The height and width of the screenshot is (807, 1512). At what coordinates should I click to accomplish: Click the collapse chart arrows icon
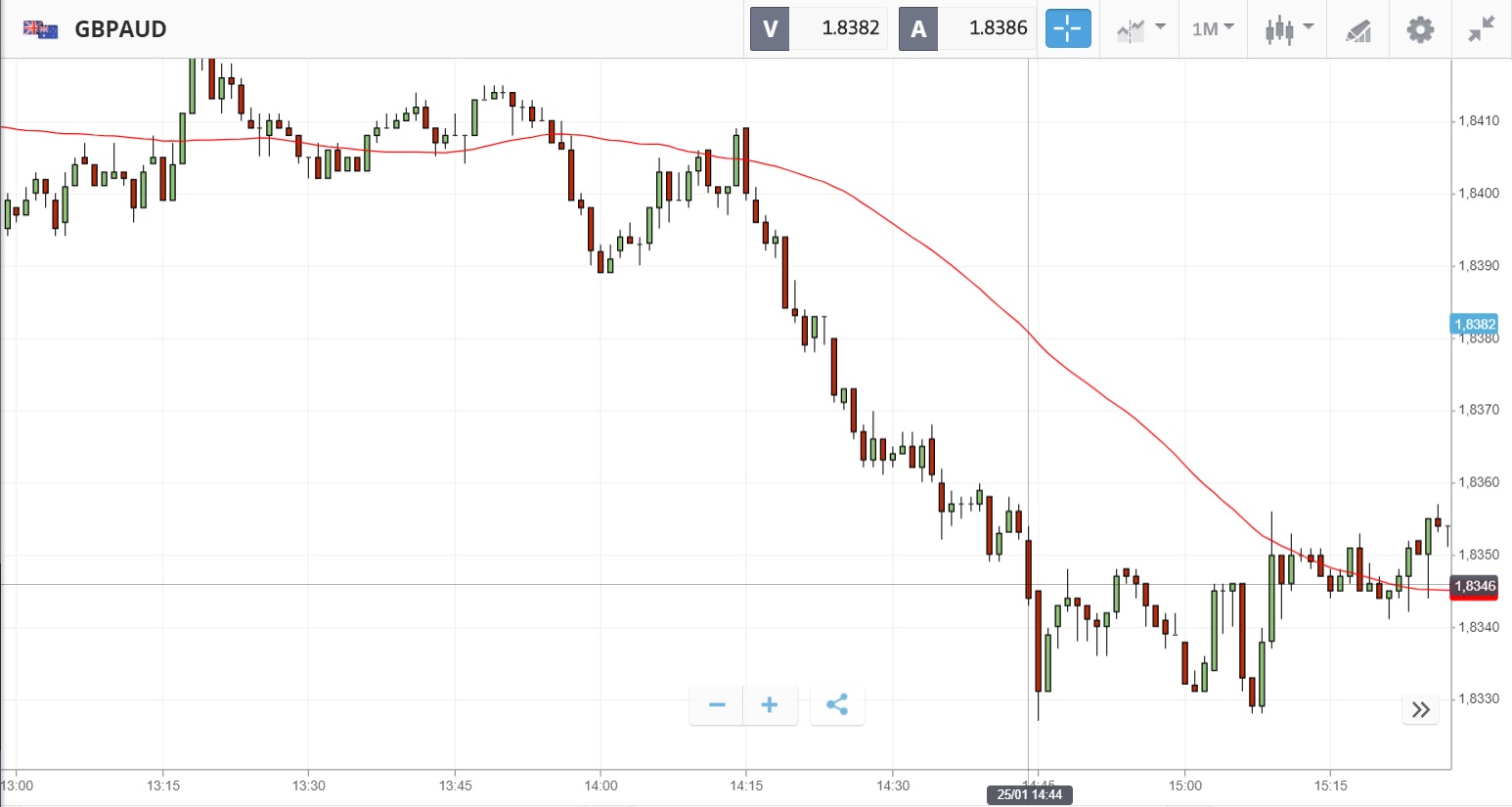tap(1482, 28)
